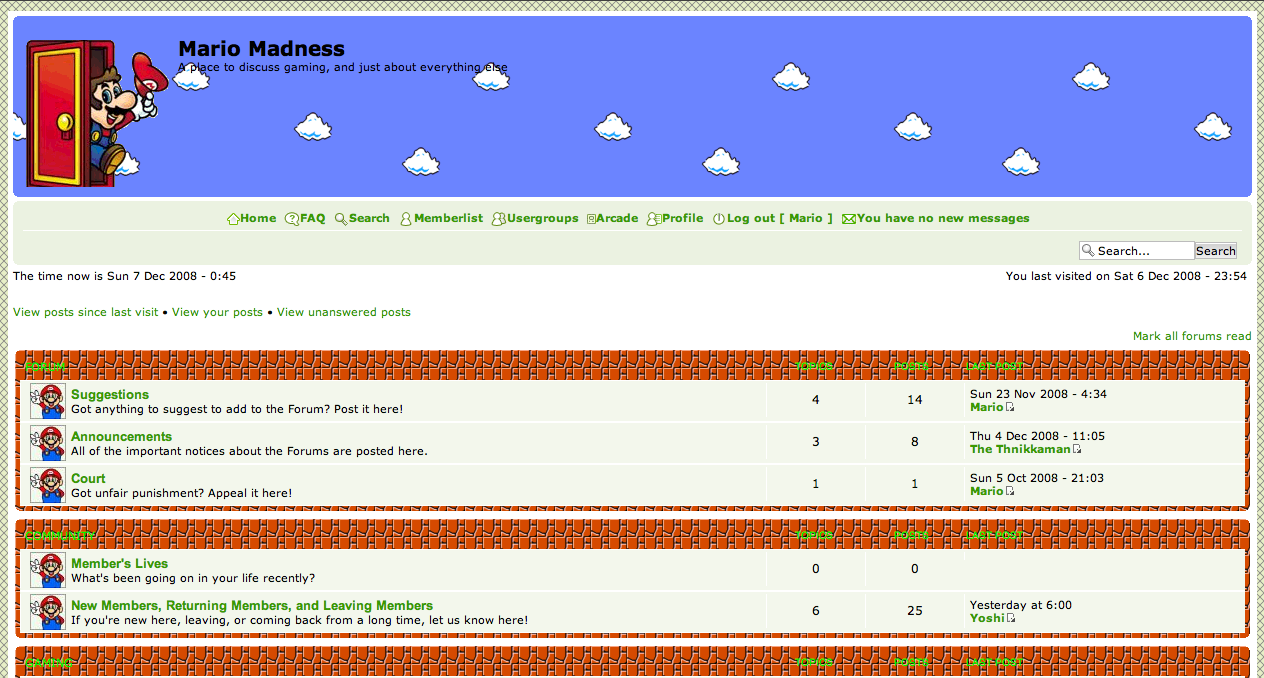Open New Members, Returning Members forum

(252, 606)
